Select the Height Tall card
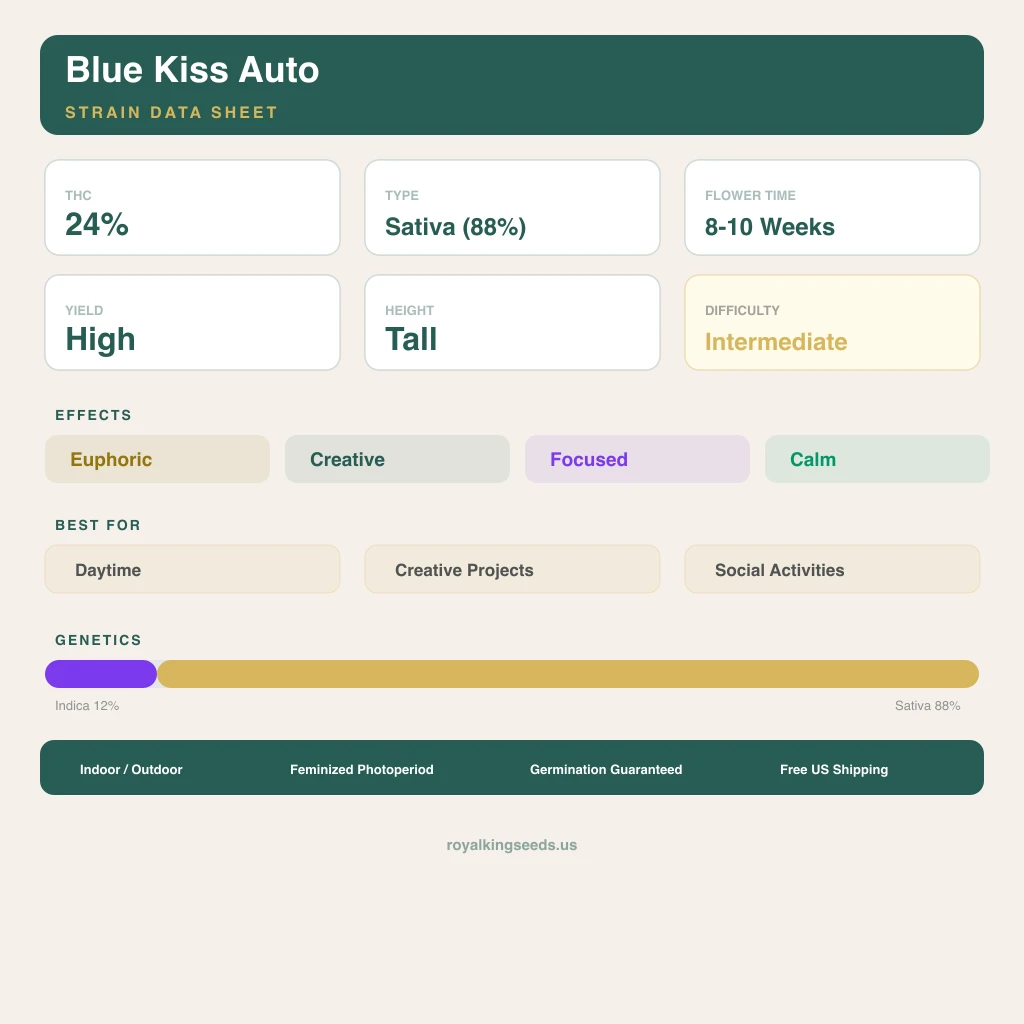This screenshot has height=1024, width=1024. point(512,323)
